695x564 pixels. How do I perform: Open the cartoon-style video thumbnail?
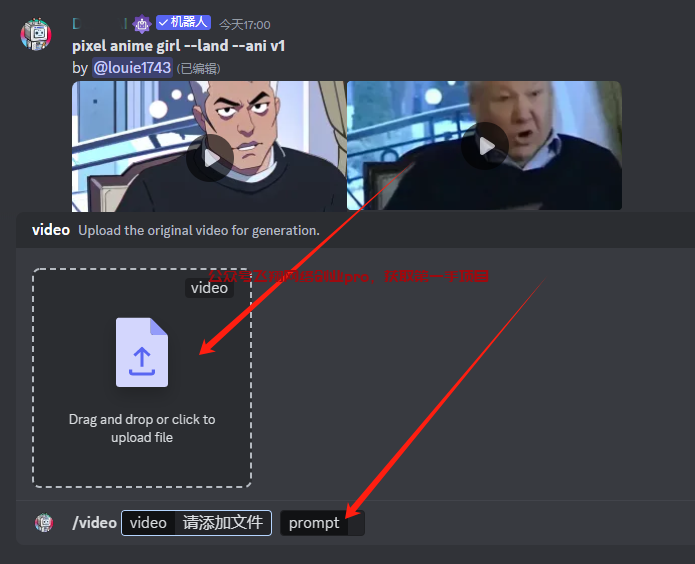click(x=209, y=146)
